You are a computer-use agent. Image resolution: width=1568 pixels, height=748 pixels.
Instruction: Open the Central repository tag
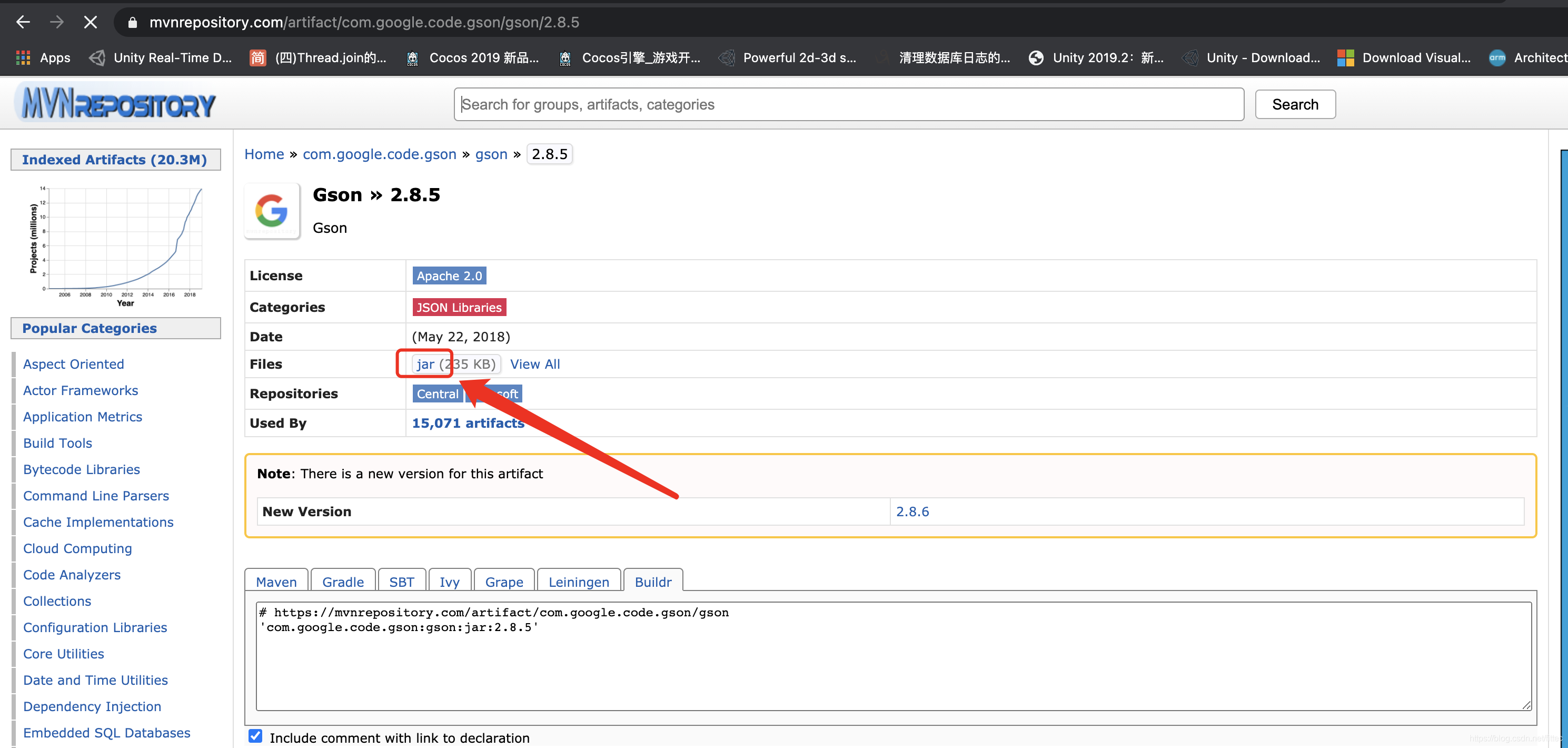437,394
